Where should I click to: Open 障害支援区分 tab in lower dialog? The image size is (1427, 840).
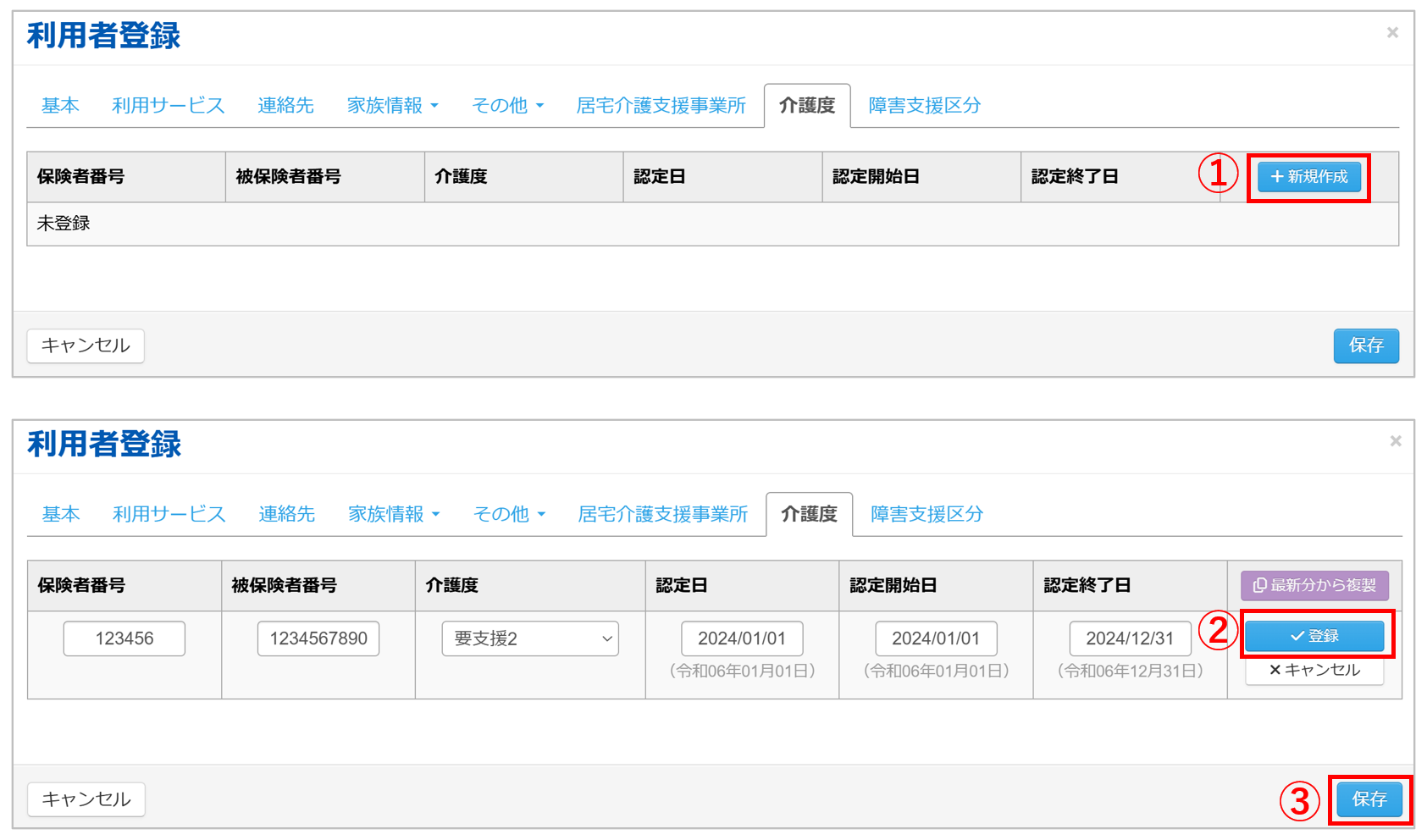tap(926, 514)
